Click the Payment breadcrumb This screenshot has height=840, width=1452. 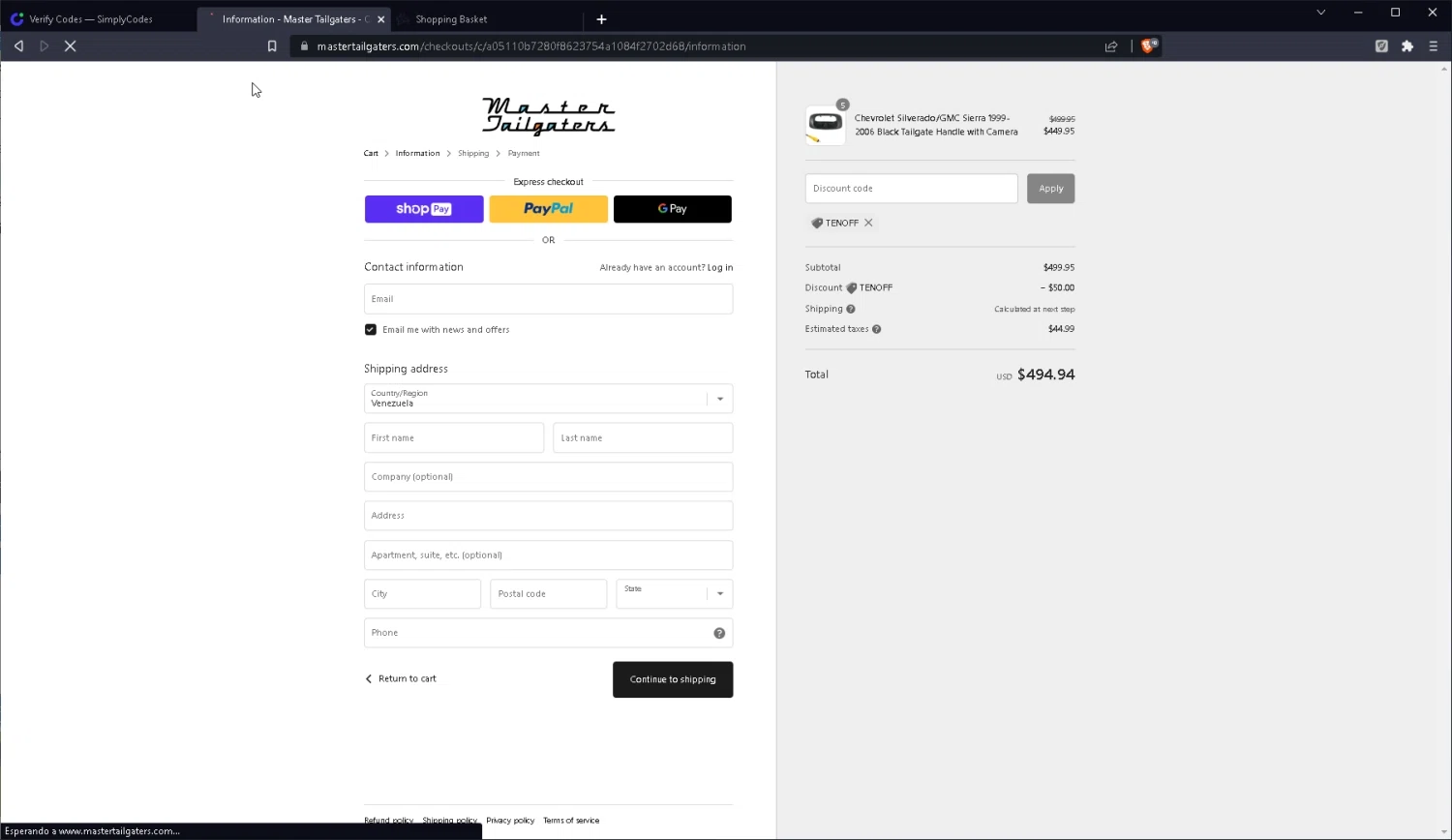(524, 153)
